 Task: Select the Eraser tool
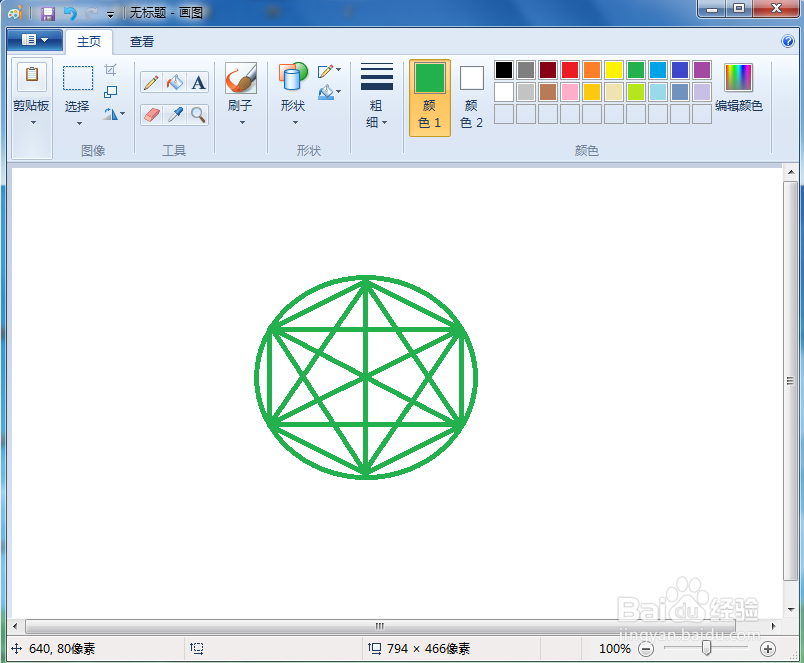point(151,114)
